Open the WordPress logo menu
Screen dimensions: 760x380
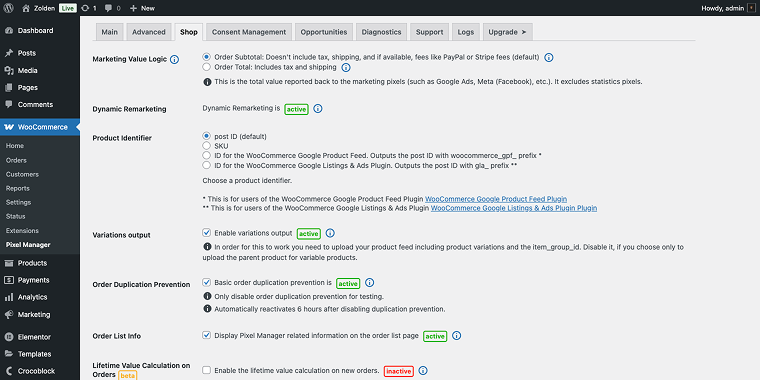point(9,8)
